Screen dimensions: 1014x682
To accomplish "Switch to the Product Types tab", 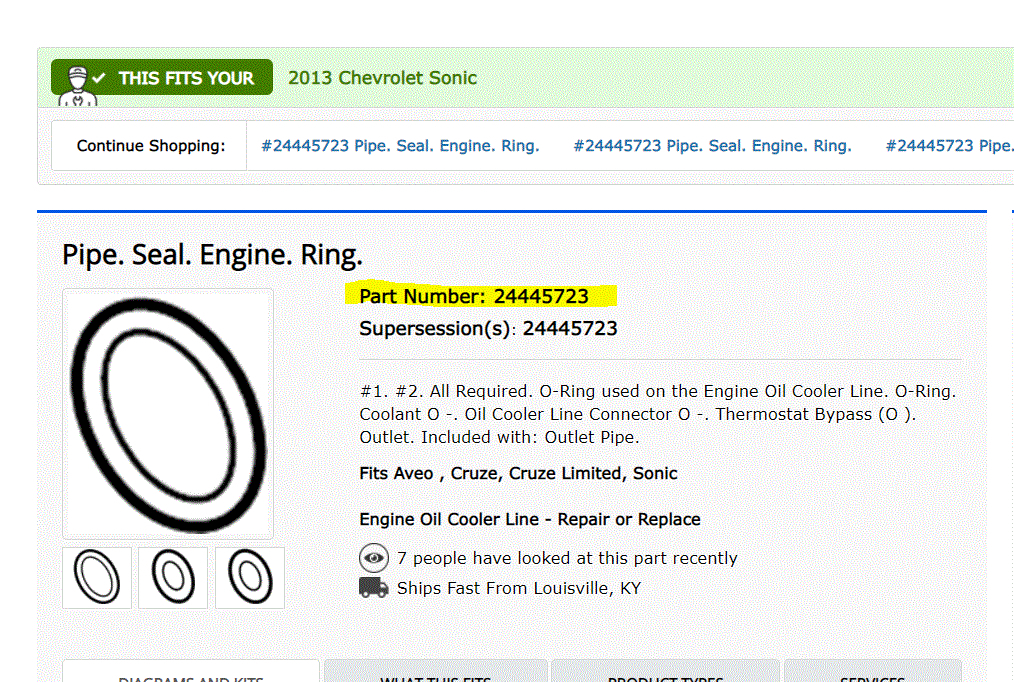I will 665,674.
